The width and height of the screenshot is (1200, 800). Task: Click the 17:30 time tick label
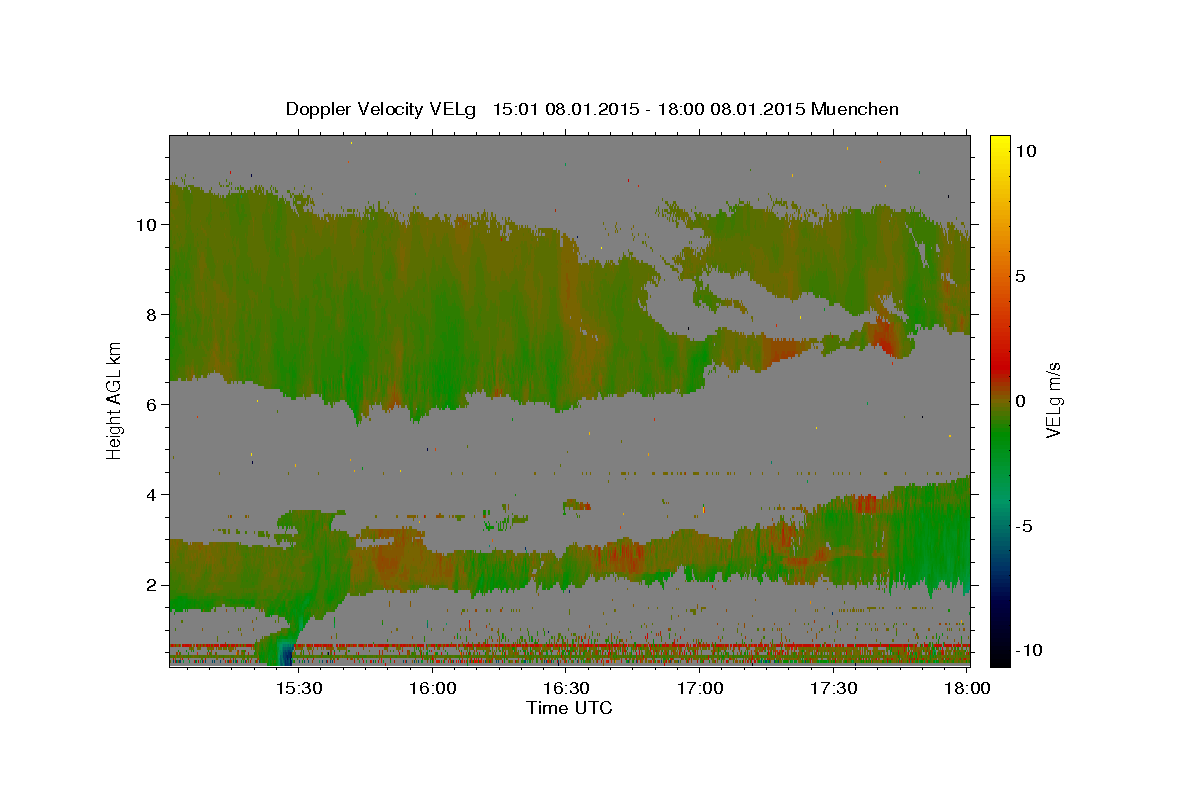click(x=833, y=689)
